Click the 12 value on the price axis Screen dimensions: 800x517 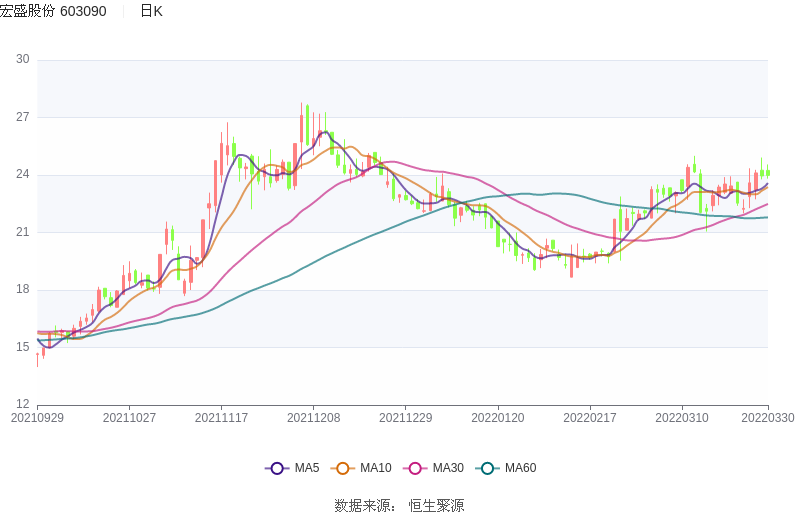pyautogui.click(x=22, y=405)
